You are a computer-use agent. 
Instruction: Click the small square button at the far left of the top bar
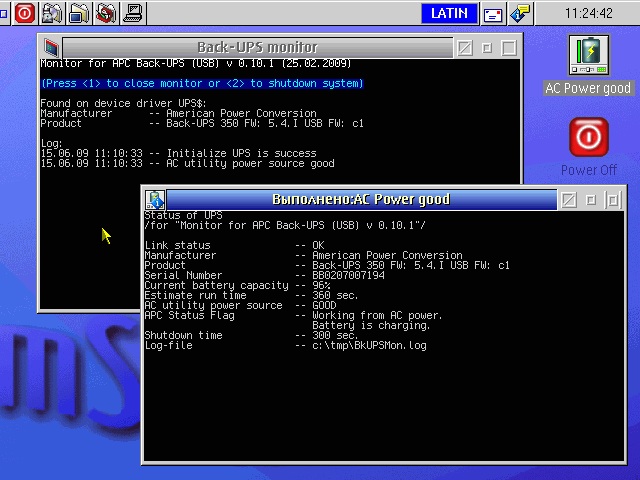pos(5,13)
